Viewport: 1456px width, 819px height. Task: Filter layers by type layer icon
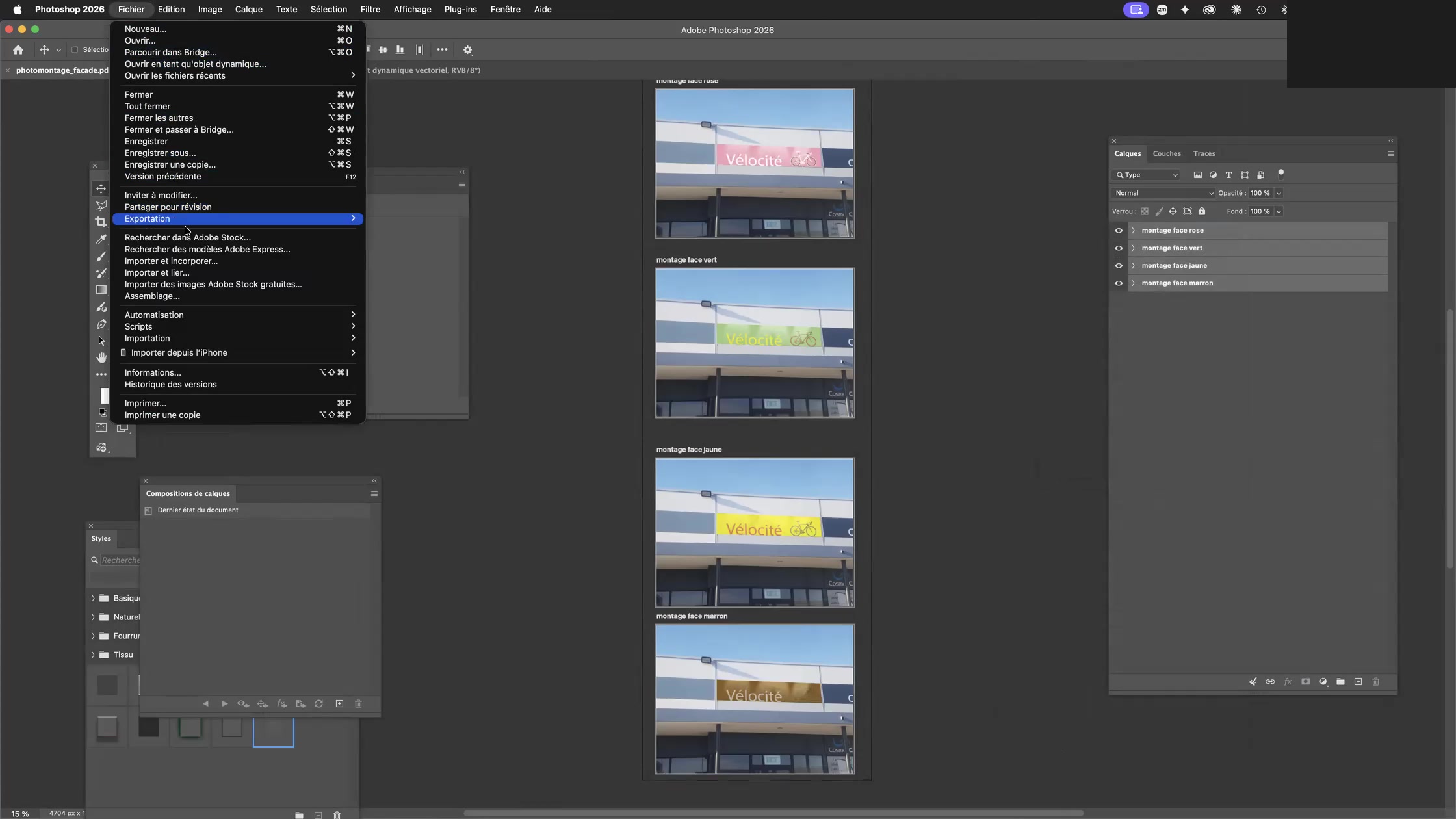pyautogui.click(x=1228, y=175)
